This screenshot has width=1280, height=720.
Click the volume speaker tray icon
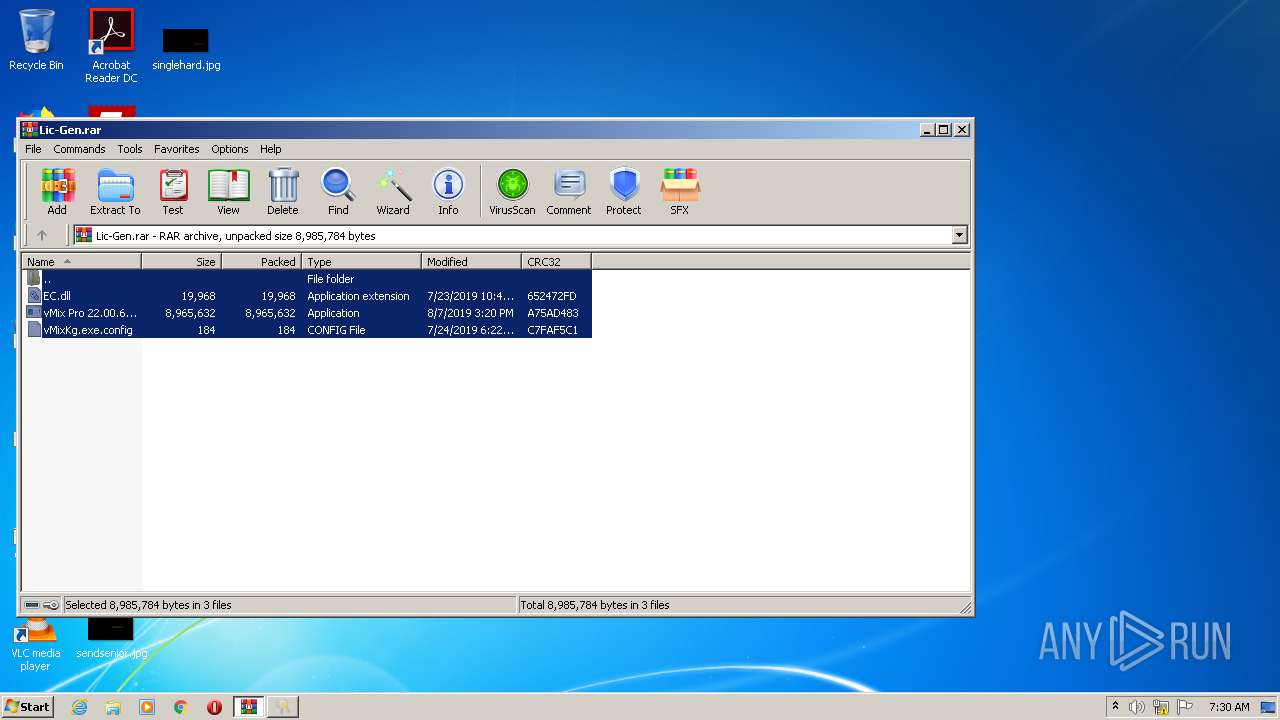1137,707
